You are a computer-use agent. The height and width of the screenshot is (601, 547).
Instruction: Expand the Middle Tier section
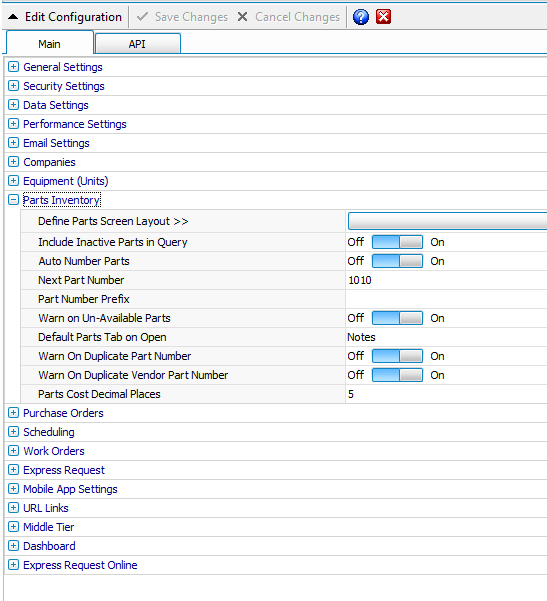point(13,527)
